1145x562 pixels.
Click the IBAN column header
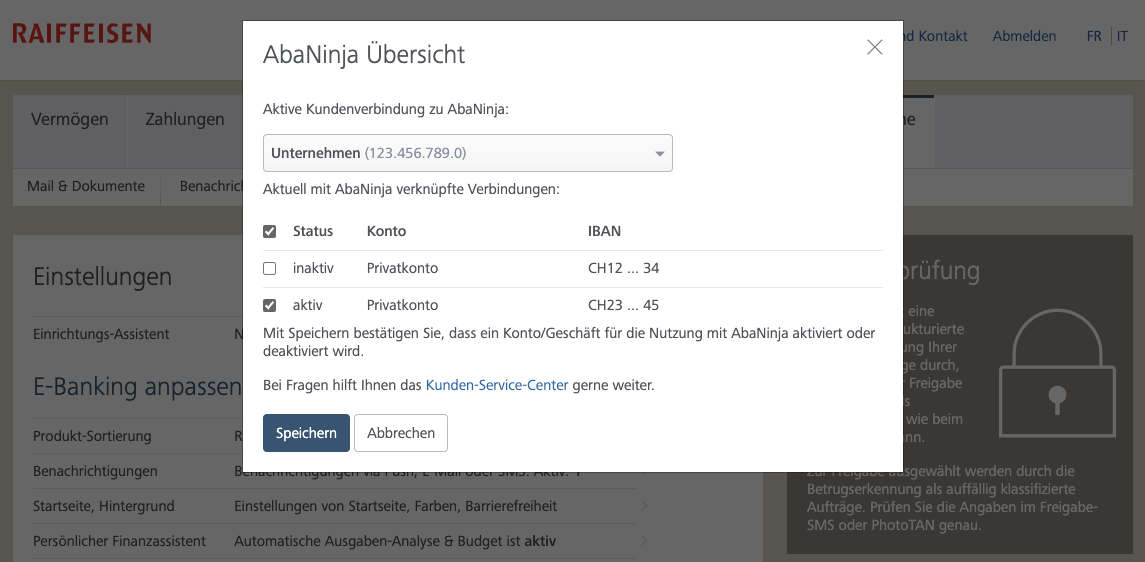click(605, 231)
